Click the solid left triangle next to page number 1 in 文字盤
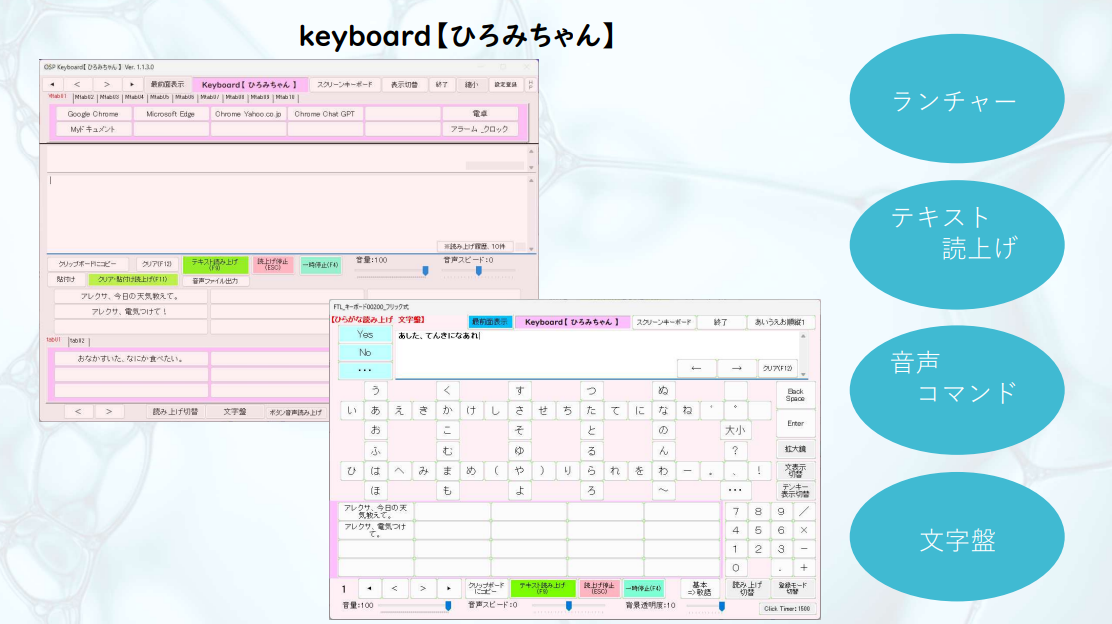 pos(369,588)
